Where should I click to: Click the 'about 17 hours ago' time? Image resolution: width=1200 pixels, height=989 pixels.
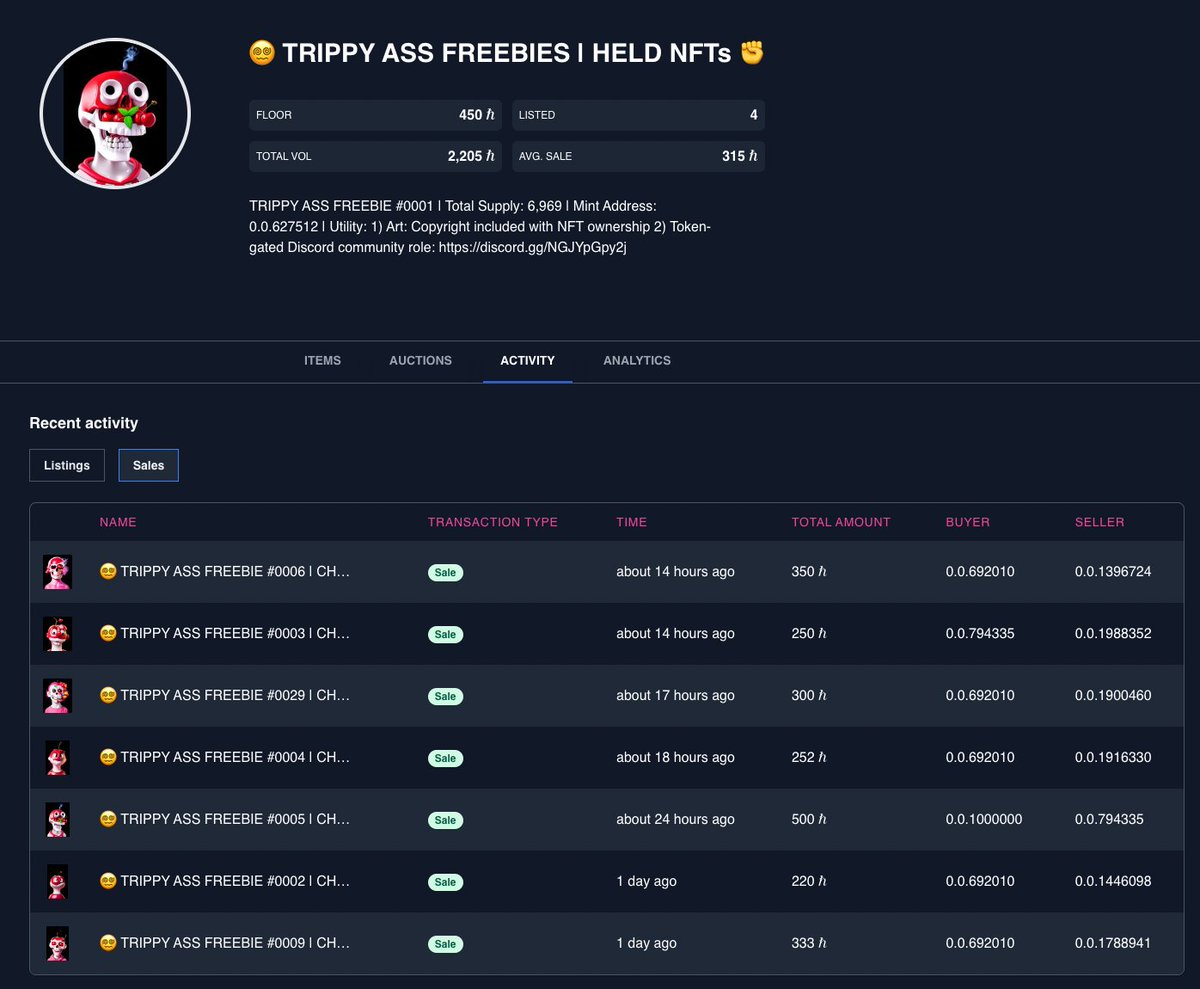(x=675, y=696)
